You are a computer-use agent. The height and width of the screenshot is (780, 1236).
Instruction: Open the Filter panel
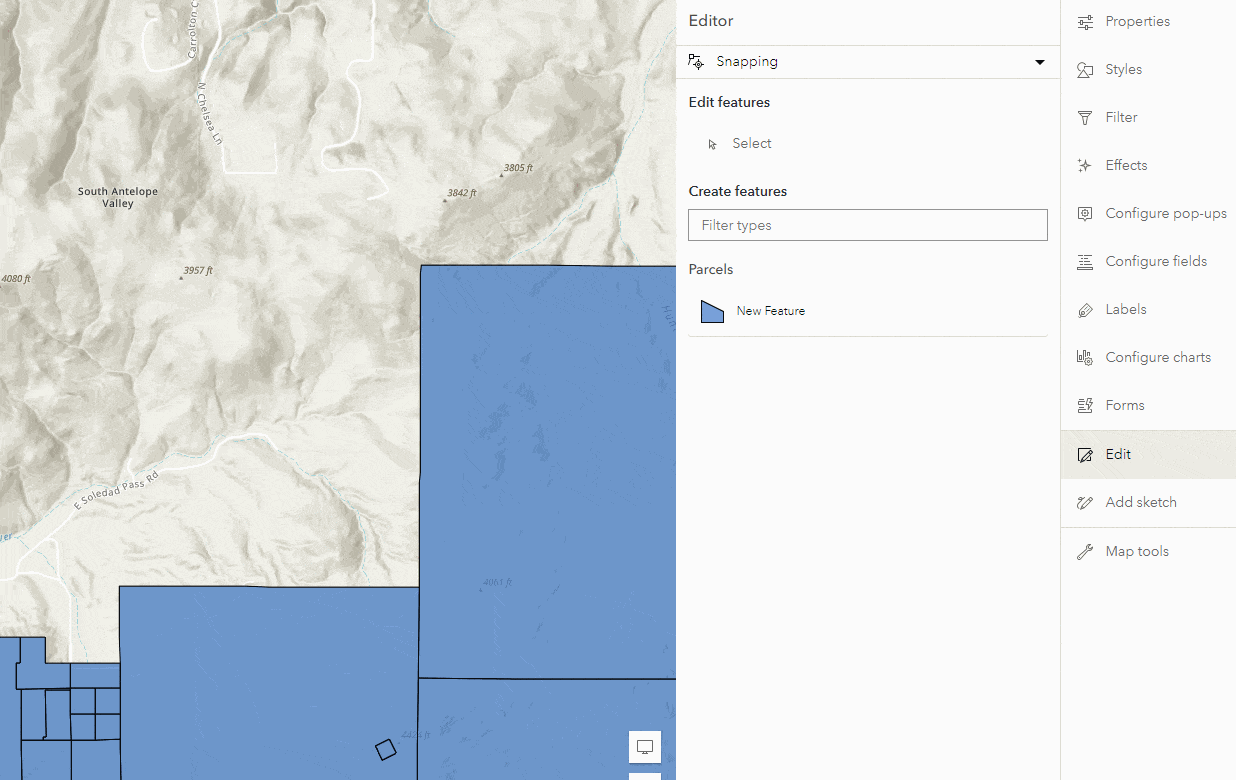click(1120, 117)
